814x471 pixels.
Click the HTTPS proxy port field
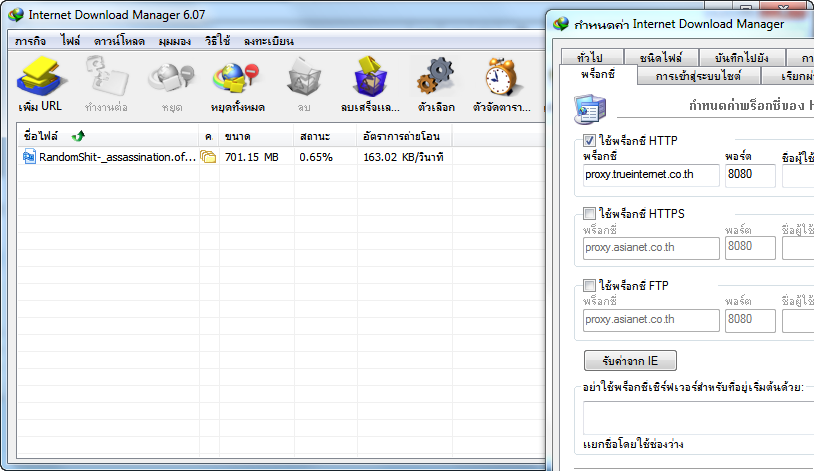[x=750, y=248]
